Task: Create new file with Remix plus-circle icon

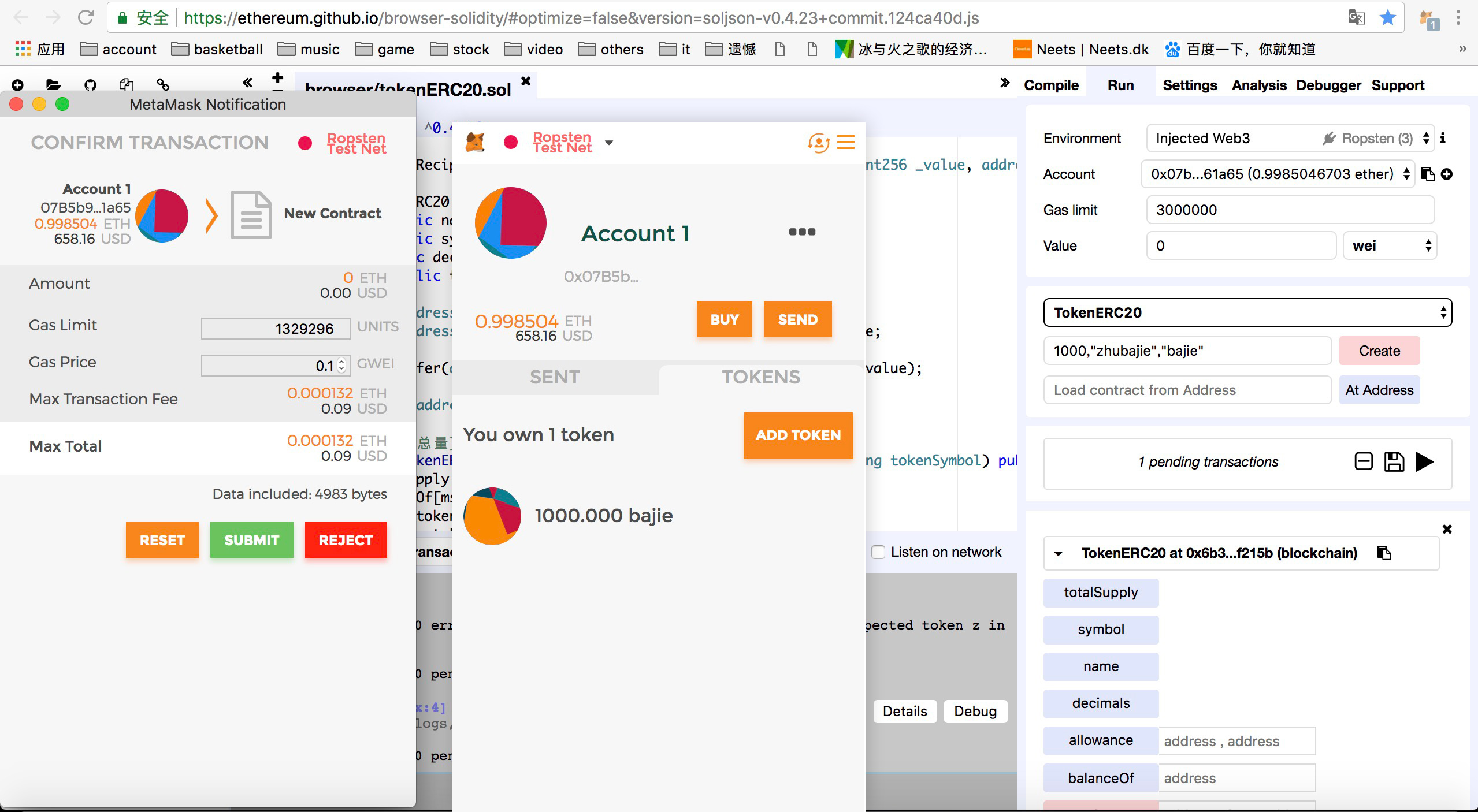Action: click(x=17, y=85)
